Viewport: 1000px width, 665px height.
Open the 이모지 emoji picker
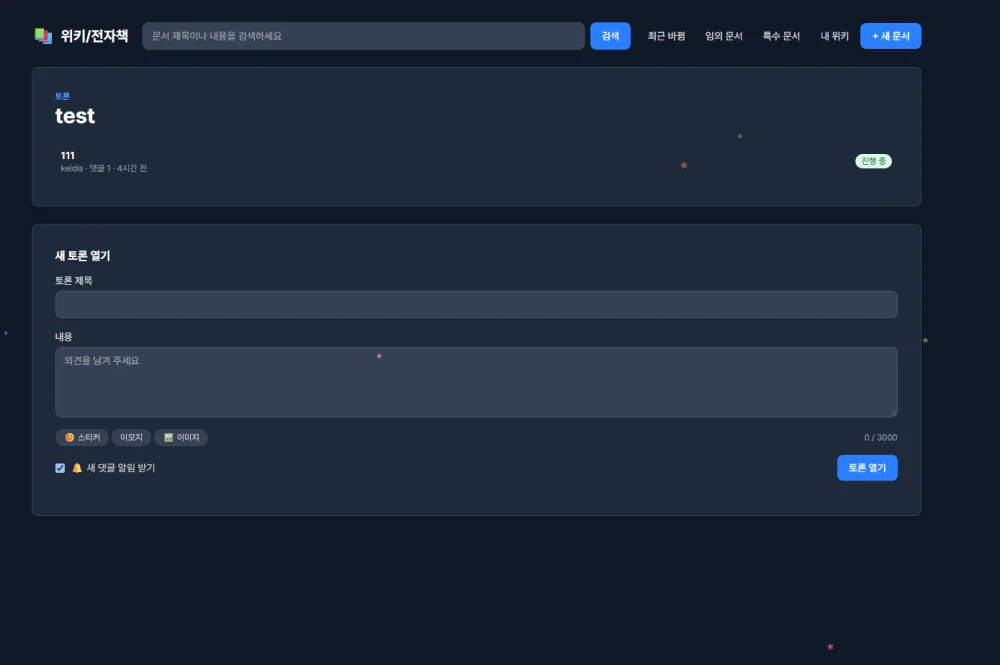point(131,437)
